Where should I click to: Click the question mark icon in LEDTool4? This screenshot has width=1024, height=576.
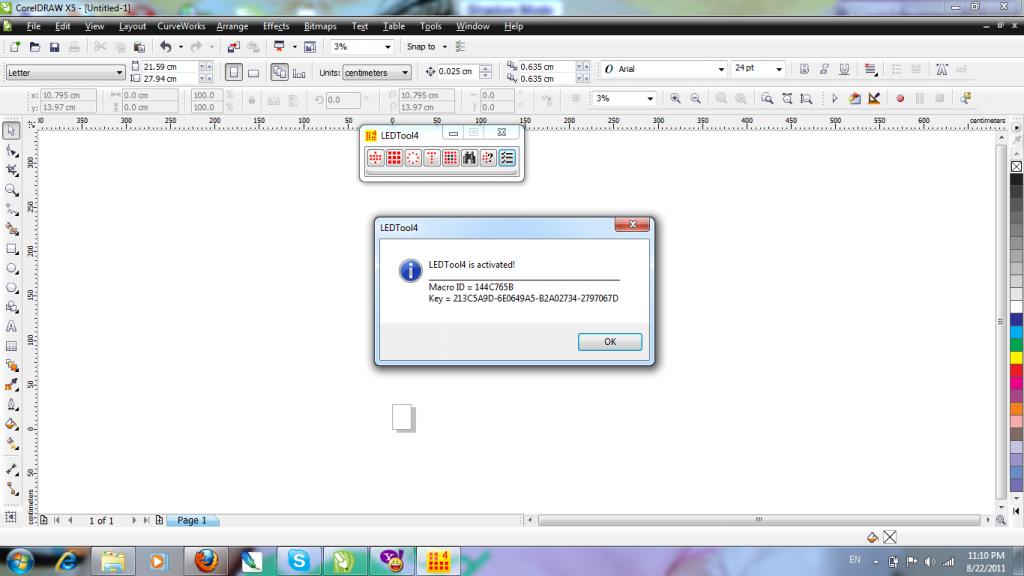click(x=488, y=157)
